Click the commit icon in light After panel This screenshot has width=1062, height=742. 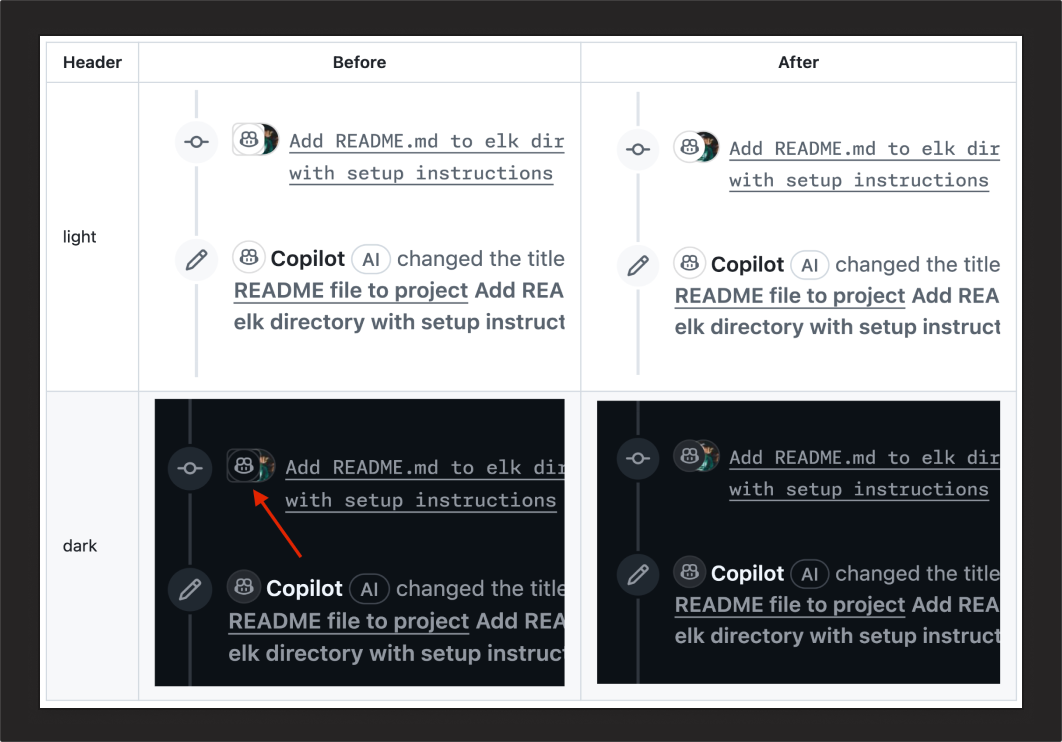[x=638, y=150]
